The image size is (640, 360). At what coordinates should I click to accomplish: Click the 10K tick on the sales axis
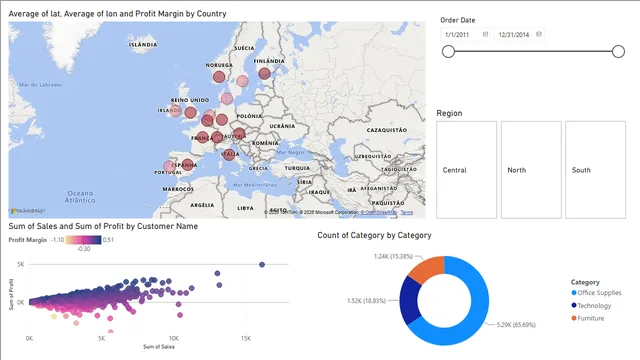tap(173, 338)
